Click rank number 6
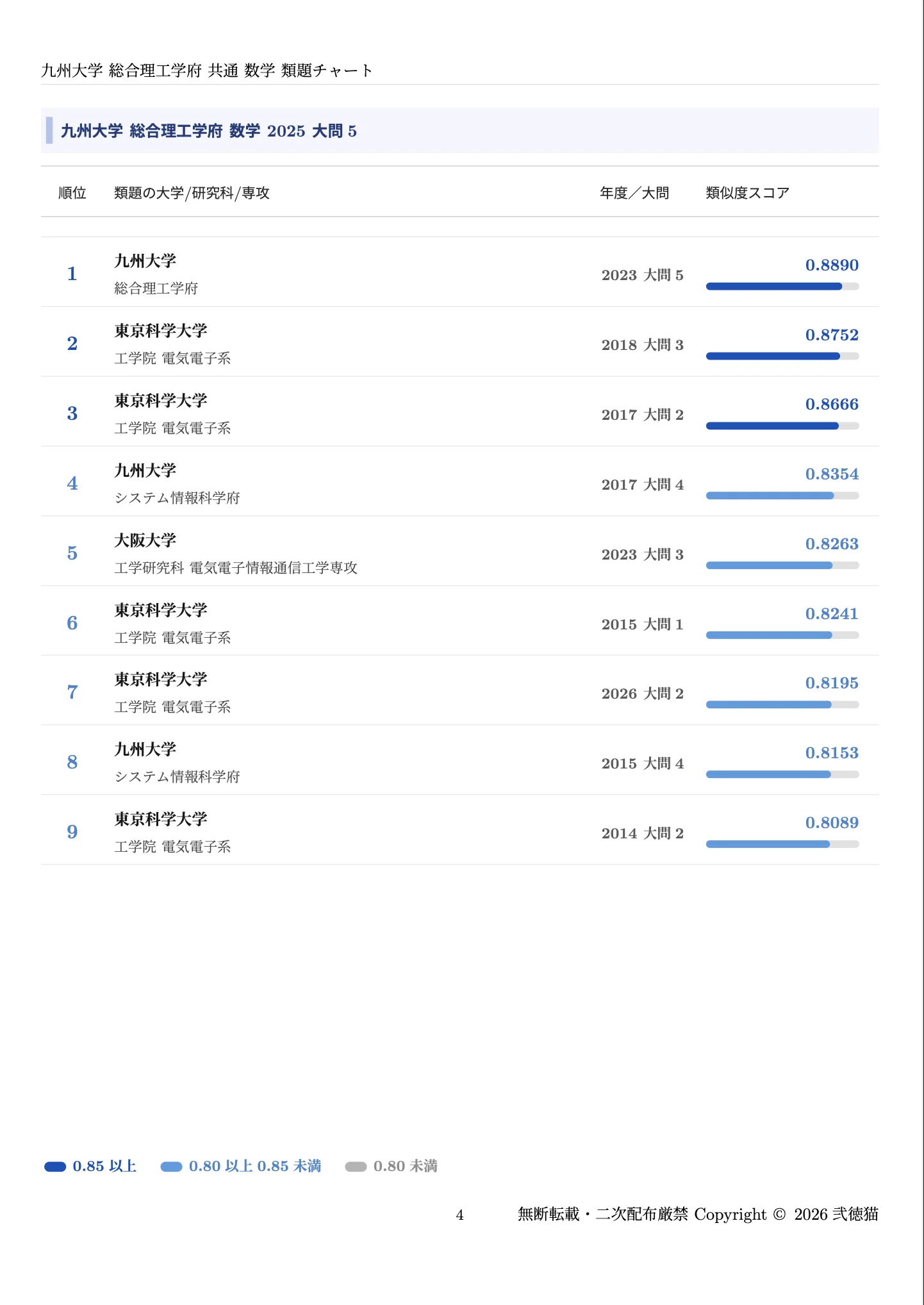Image resolution: width=924 pixels, height=1305 pixels. point(72,623)
